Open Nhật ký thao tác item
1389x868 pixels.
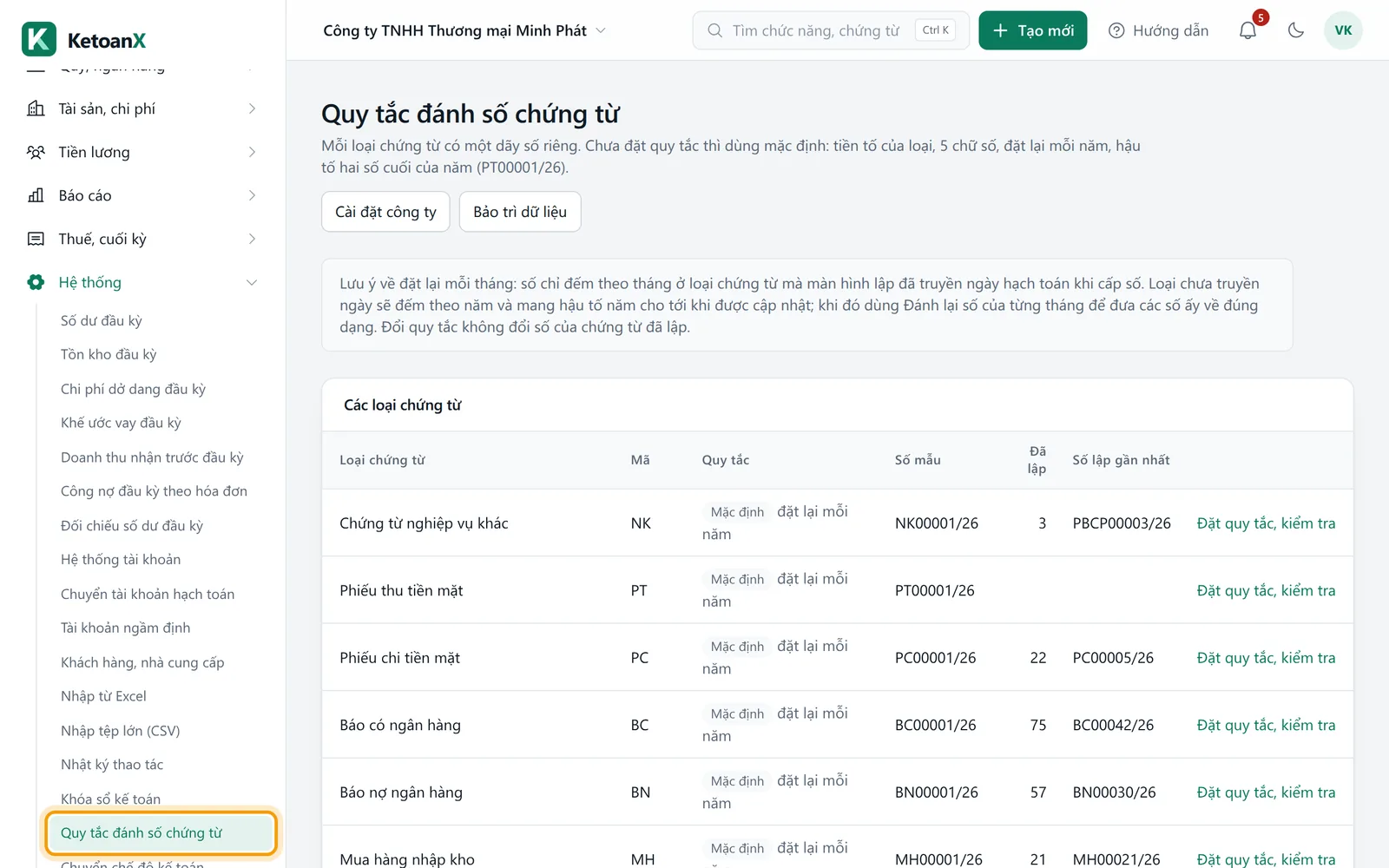coord(112,765)
